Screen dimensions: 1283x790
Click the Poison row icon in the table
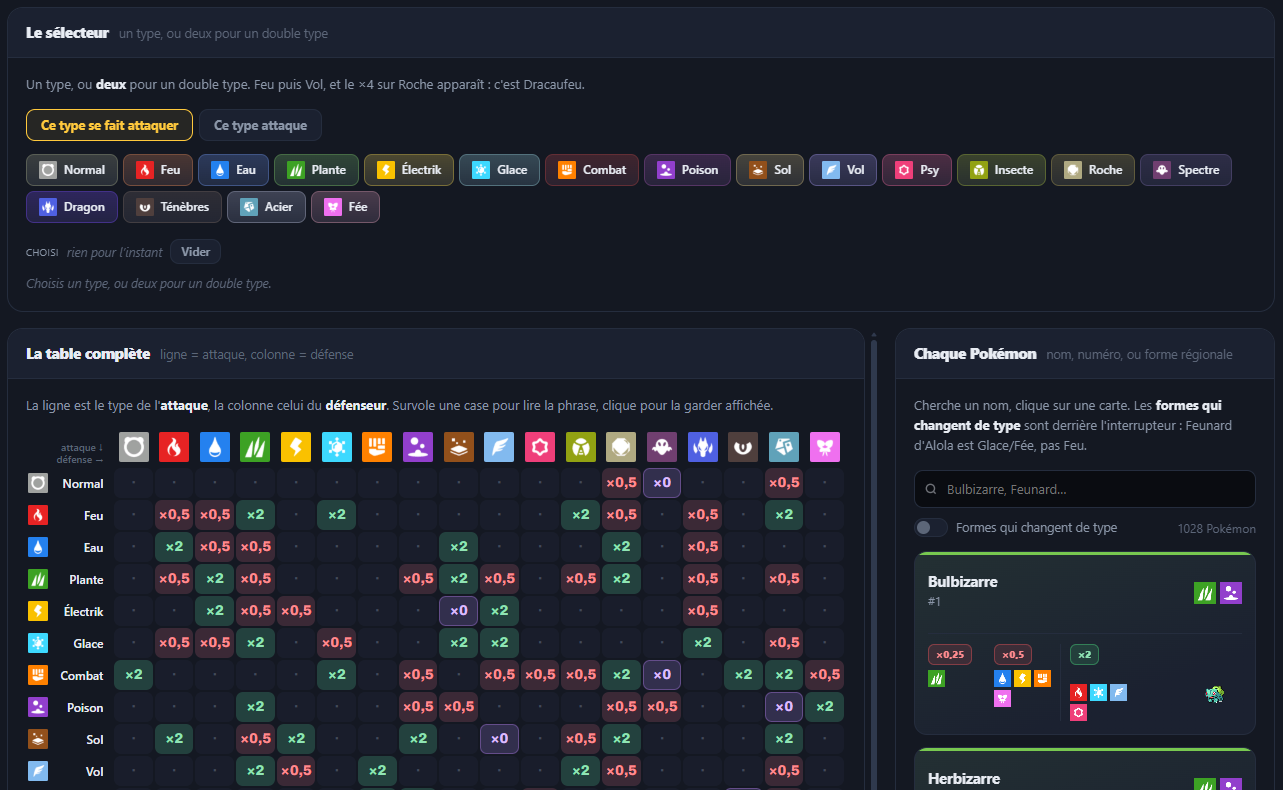(38, 707)
